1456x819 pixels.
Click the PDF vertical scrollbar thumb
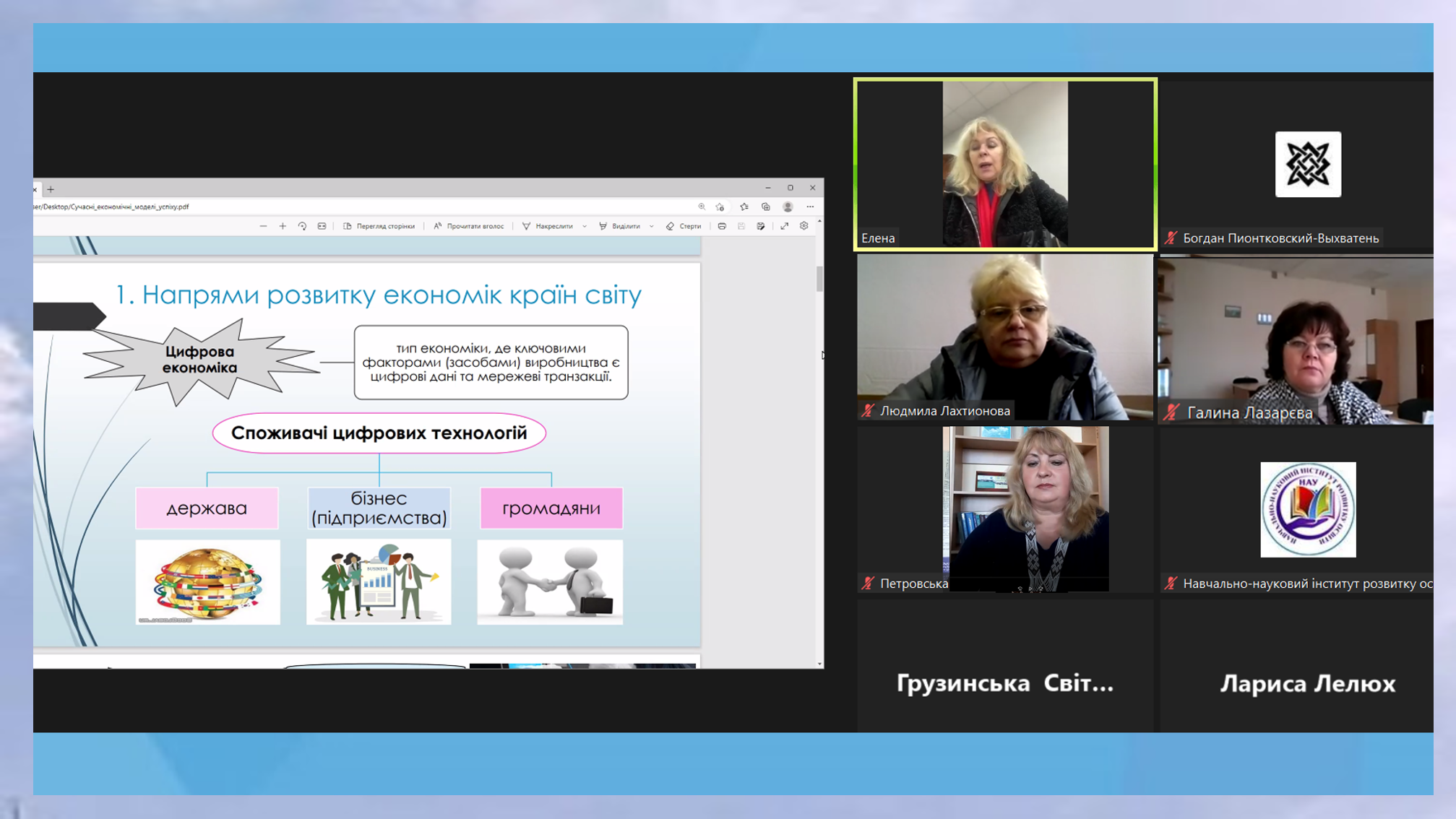(819, 279)
